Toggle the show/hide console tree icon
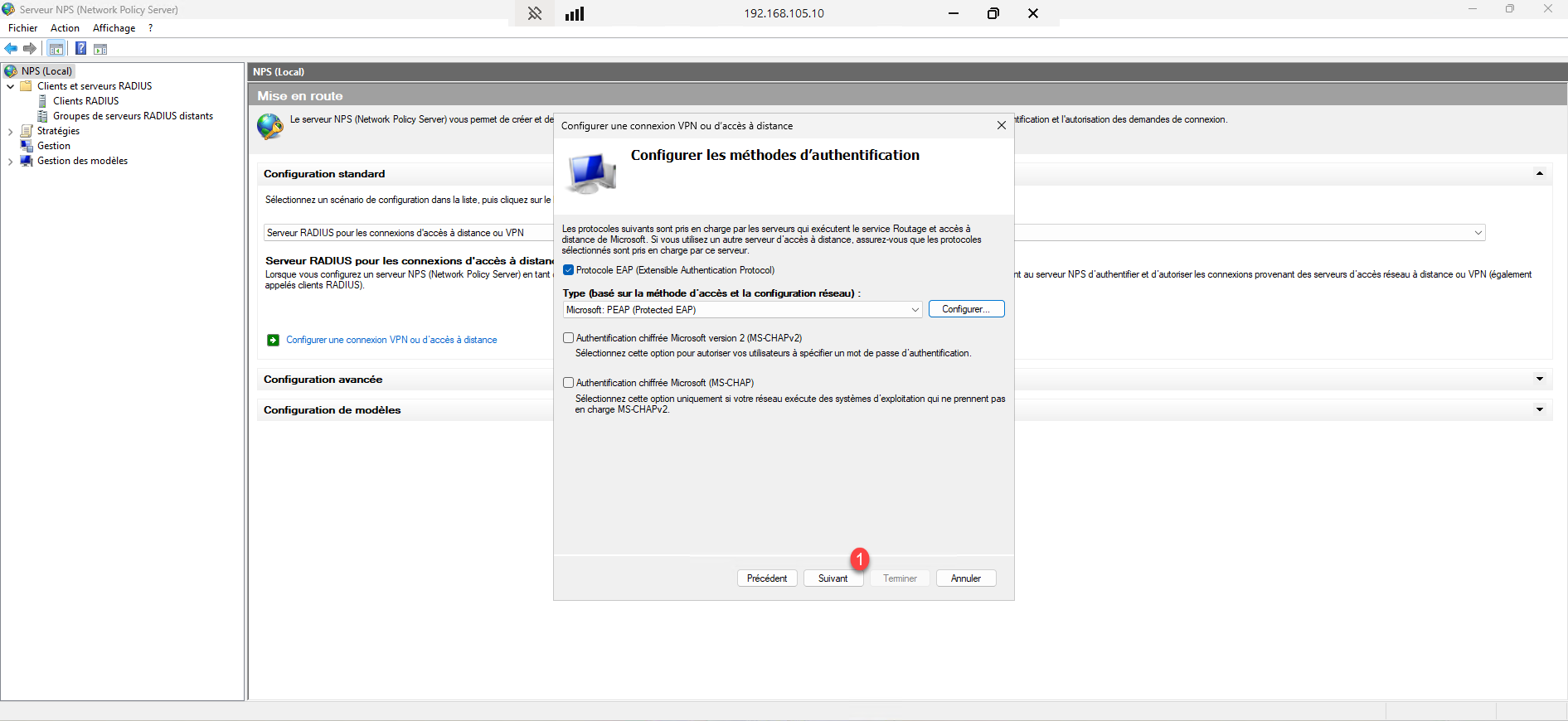Image resolution: width=1568 pixels, height=721 pixels. (x=56, y=49)
